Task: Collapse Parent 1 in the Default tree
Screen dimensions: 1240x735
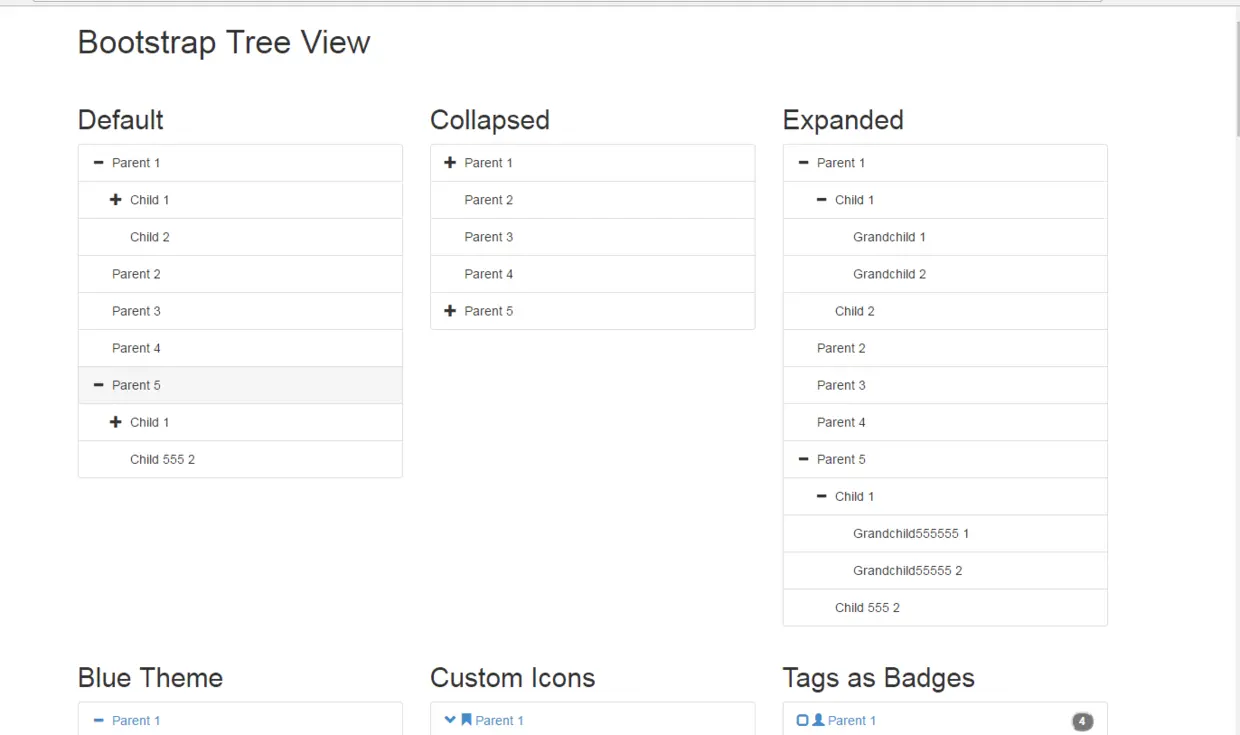Action: [98, 163]
